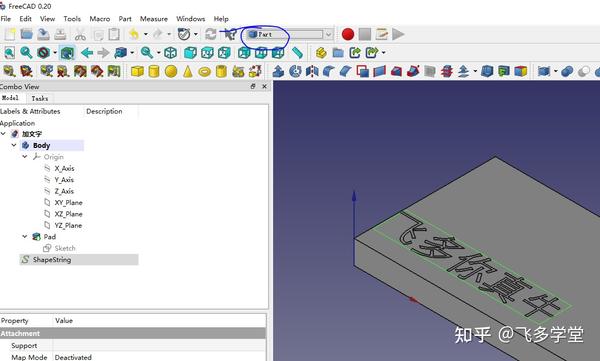Switch to Front view cube icon

(x=190, y=52)
